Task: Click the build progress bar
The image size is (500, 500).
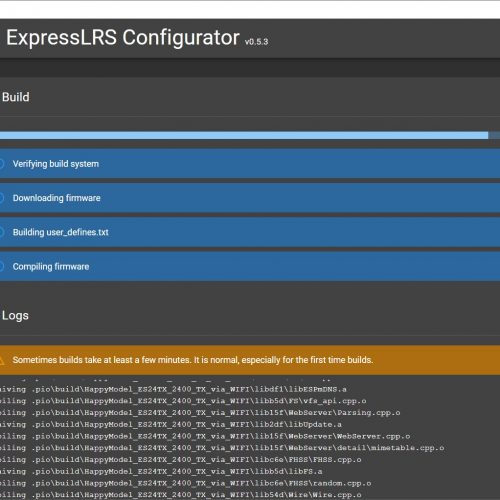Action: pyautogui.click(x=250, y=135)
